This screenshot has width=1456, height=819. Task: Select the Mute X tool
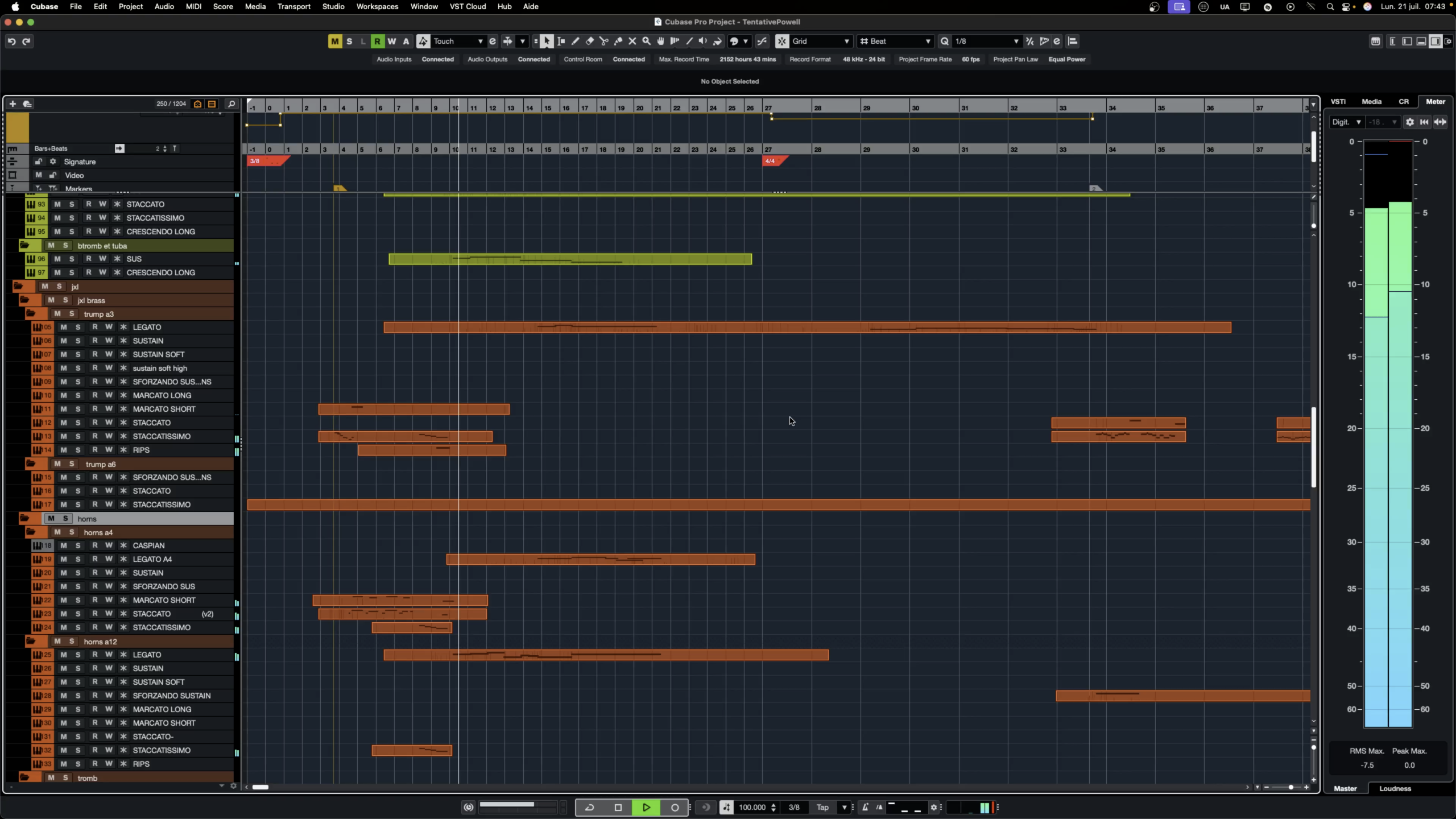(632, 41)
